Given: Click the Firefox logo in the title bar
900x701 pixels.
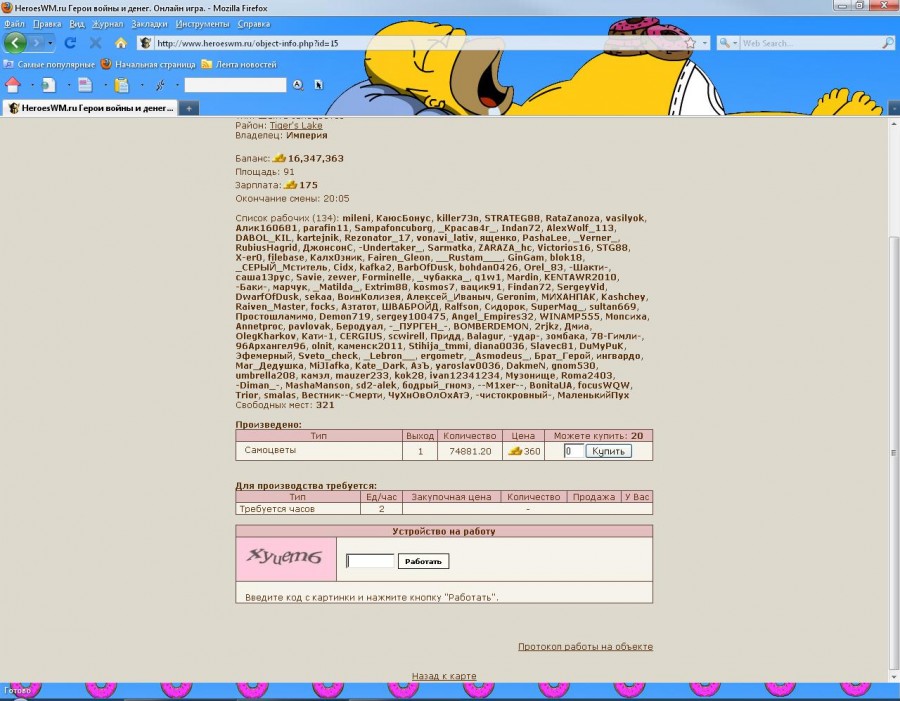Looking at the screenshot, I should click(7, 8).
